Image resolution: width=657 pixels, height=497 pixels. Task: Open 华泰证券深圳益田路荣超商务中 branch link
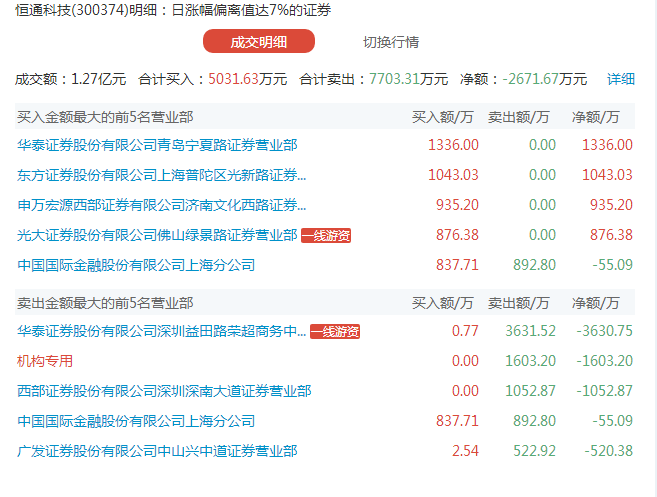161,331
